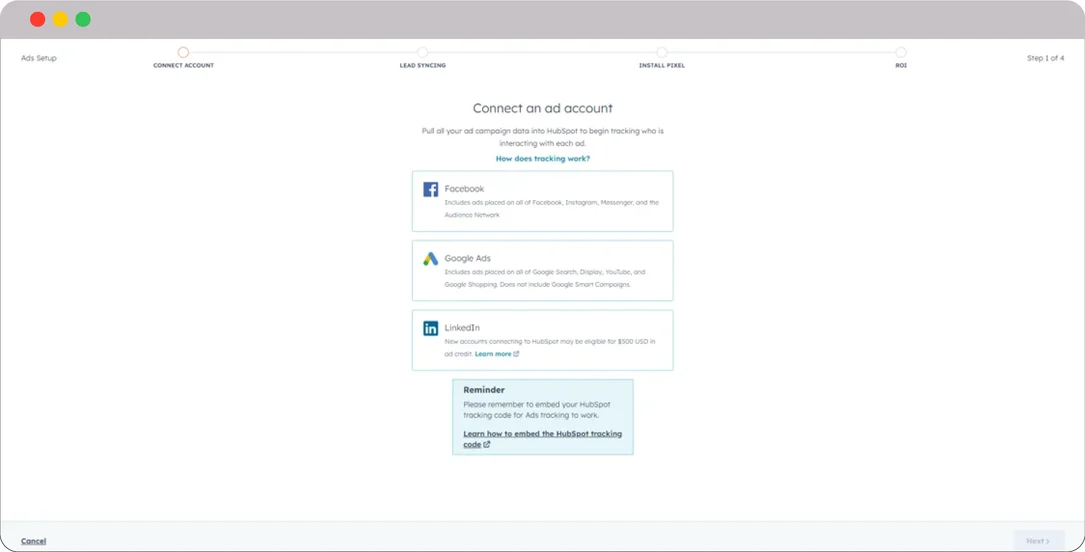Click external link icon after tracking code link
This screenshot has height=552, width=1085.
(x=486, y=445)
